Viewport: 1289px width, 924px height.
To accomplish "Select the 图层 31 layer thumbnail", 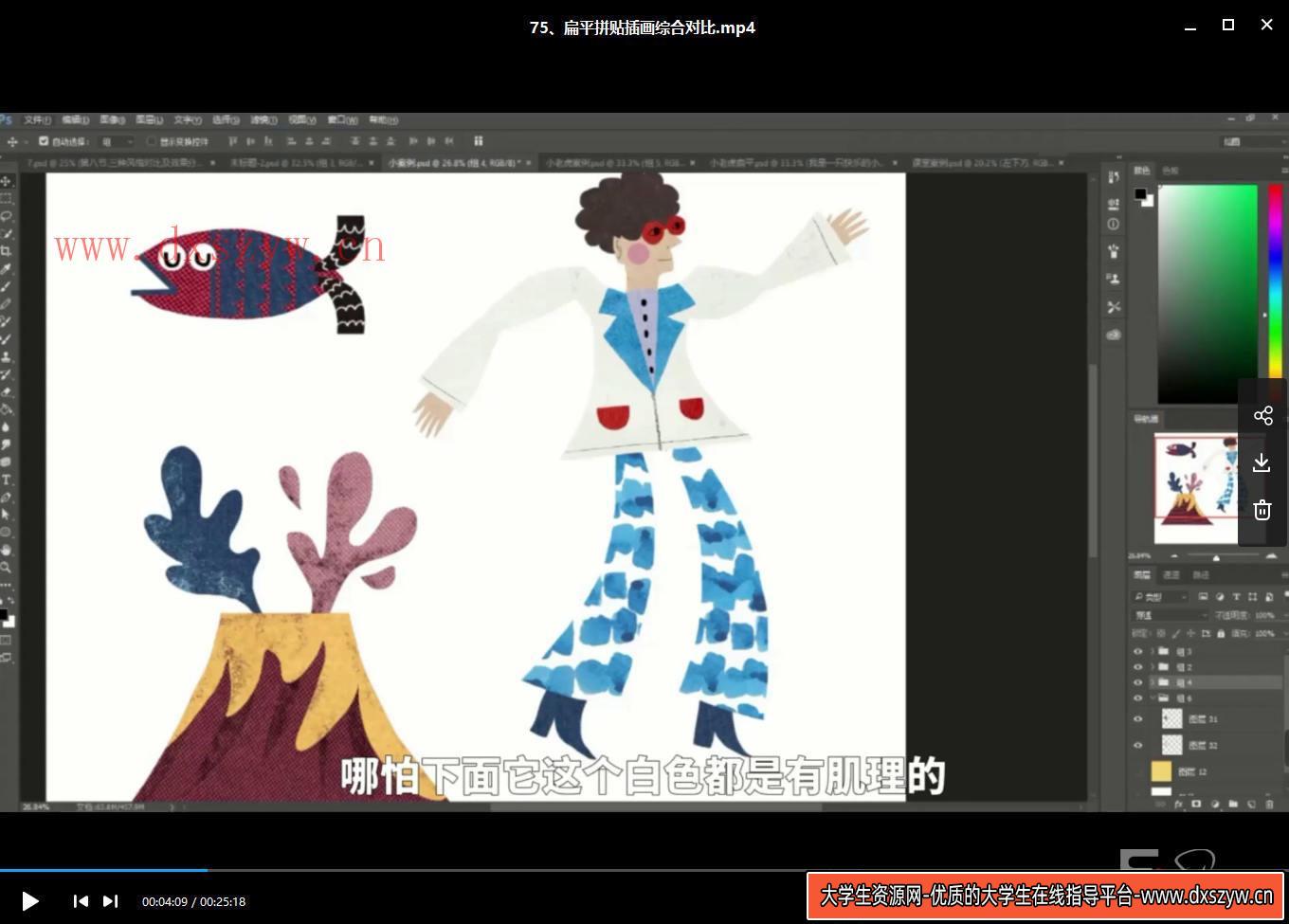I will 1171,718.
